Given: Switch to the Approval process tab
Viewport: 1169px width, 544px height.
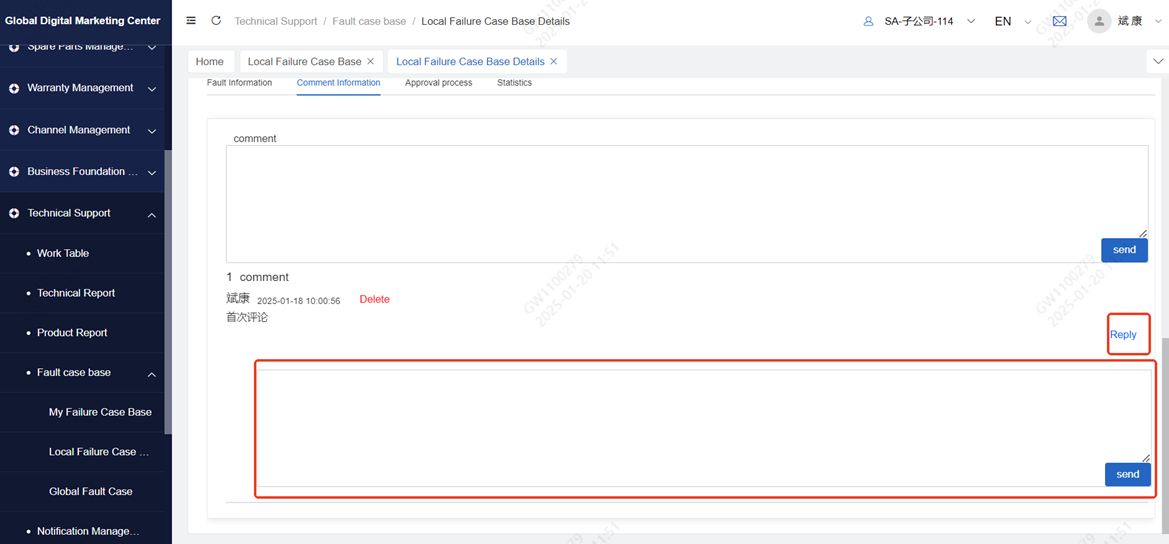Looking at the screenshot, I should (438, 83).
